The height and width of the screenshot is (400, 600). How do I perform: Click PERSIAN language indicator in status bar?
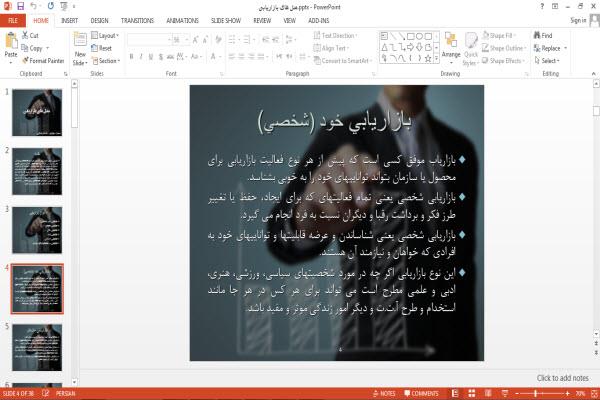(65, 393)
